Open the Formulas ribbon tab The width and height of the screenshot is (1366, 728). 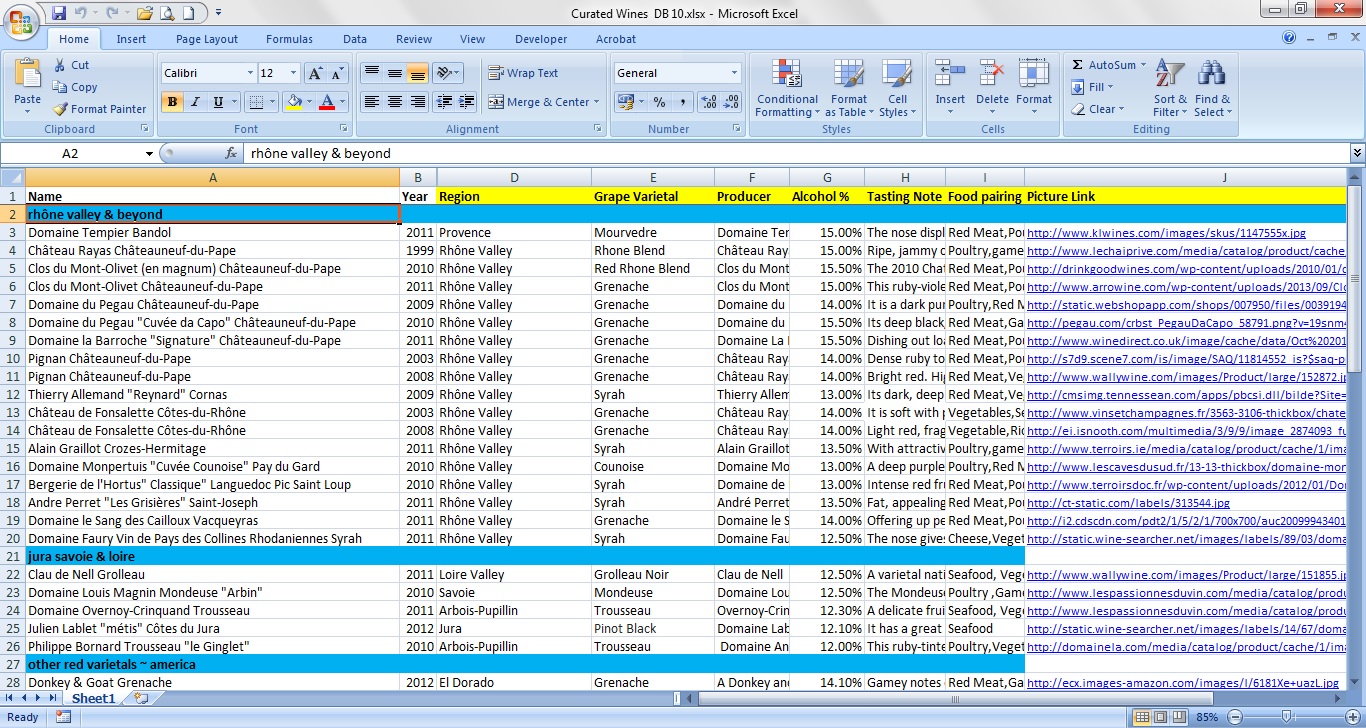pyautogui.click(x=289, y=39)
